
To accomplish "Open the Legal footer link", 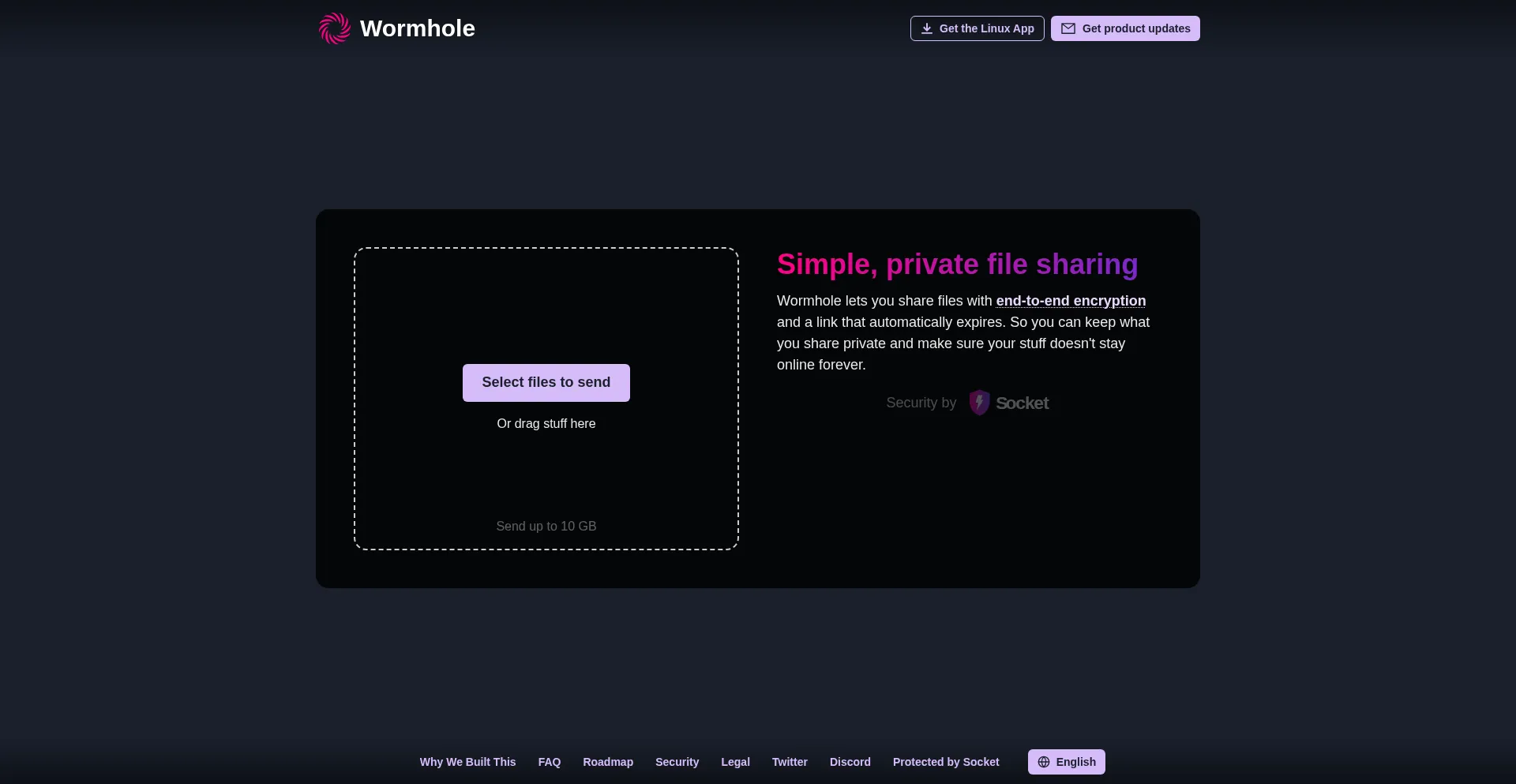I will coord(735,762).
